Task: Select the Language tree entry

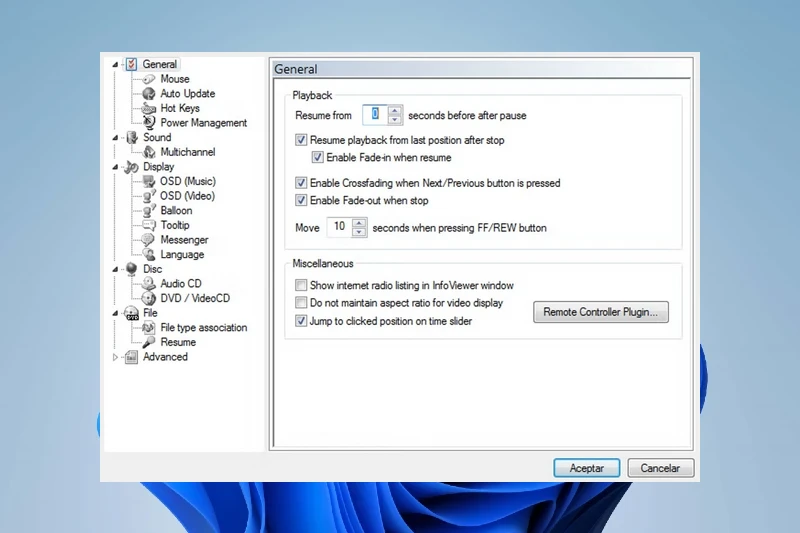Action: [x=182, y=255]
